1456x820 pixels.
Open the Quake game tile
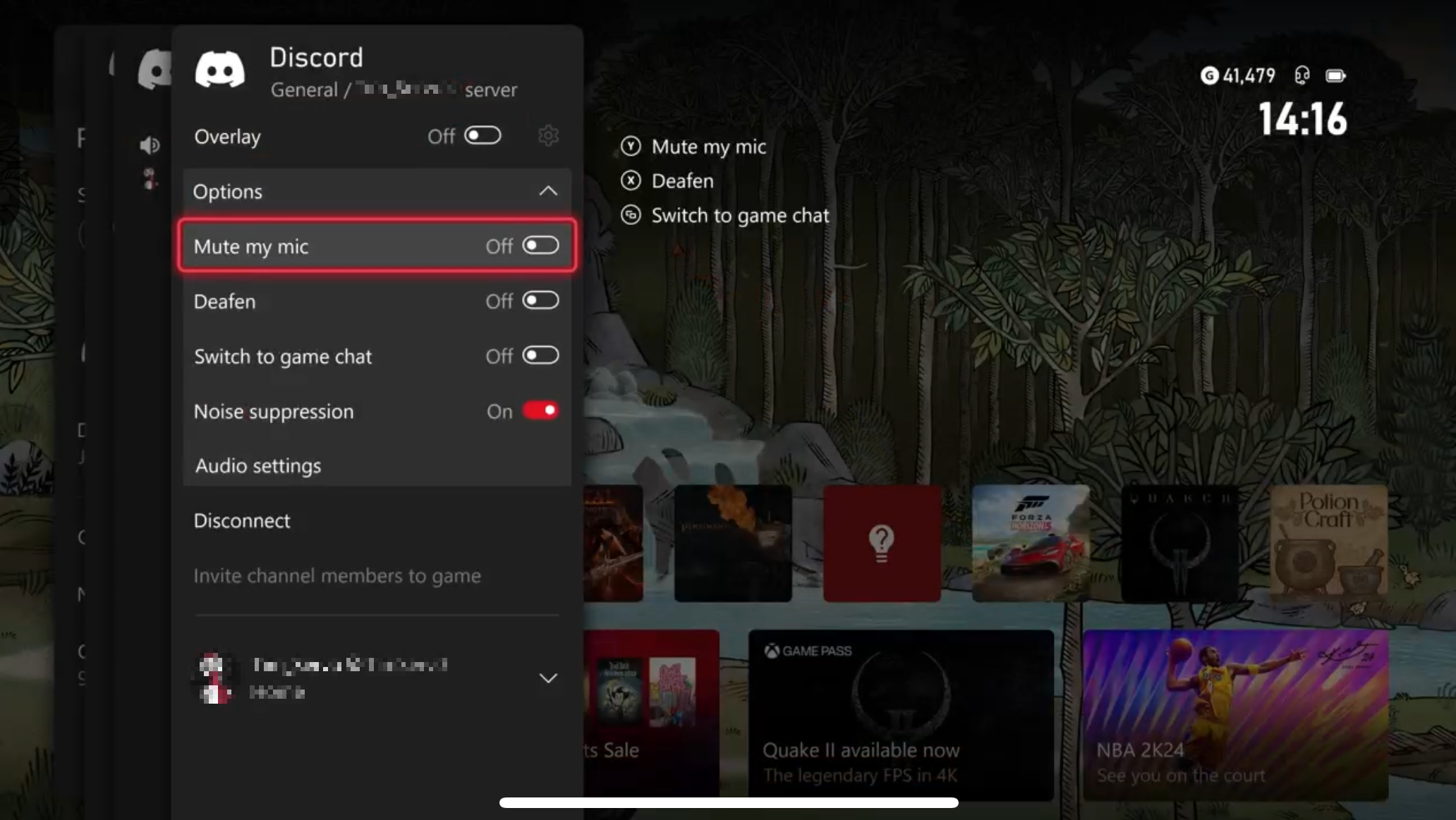[x=1178, y=543]
